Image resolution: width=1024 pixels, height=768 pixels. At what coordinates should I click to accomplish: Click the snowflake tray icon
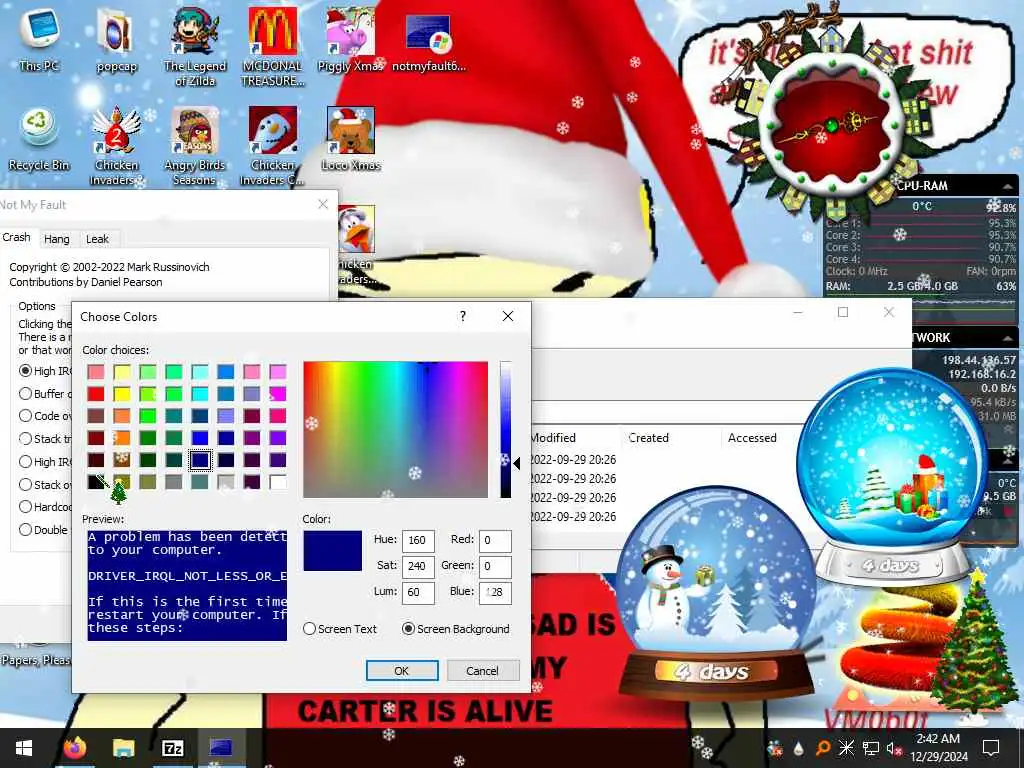(846, 748)
